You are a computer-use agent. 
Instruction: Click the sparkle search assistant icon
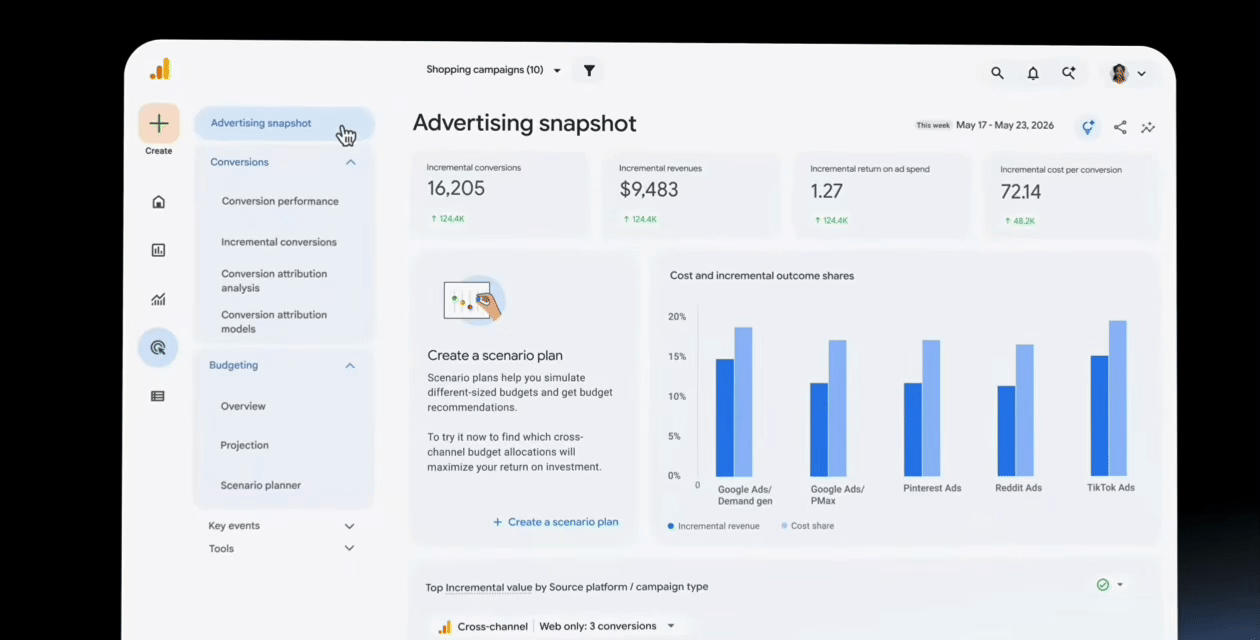(1069, 73)
